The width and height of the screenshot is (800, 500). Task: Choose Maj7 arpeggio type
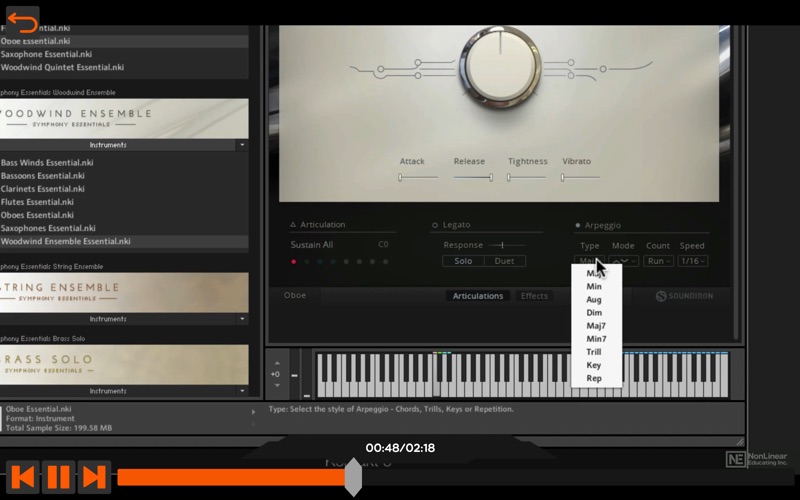tap(596, 326)
